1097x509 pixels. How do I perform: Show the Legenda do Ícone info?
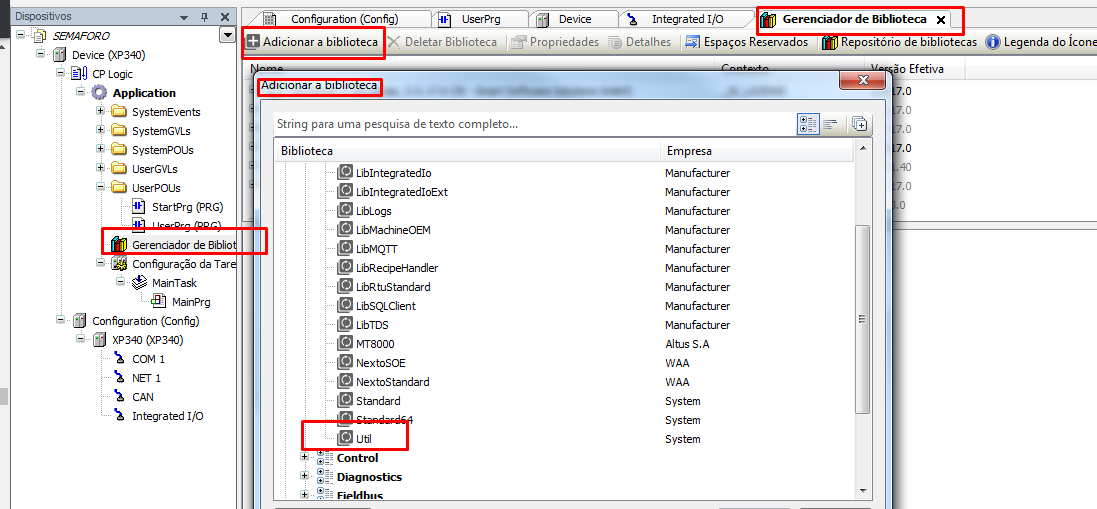tap(1041, 42)
